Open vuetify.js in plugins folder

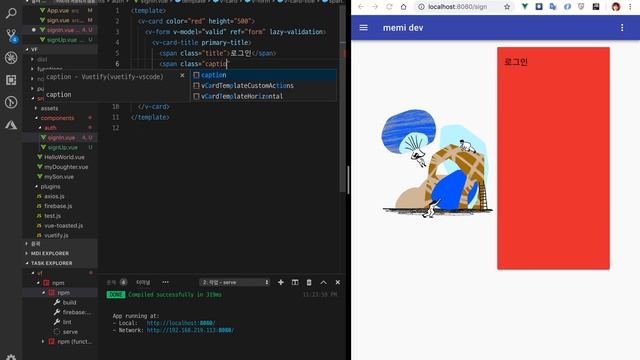[x=56, y=236]
